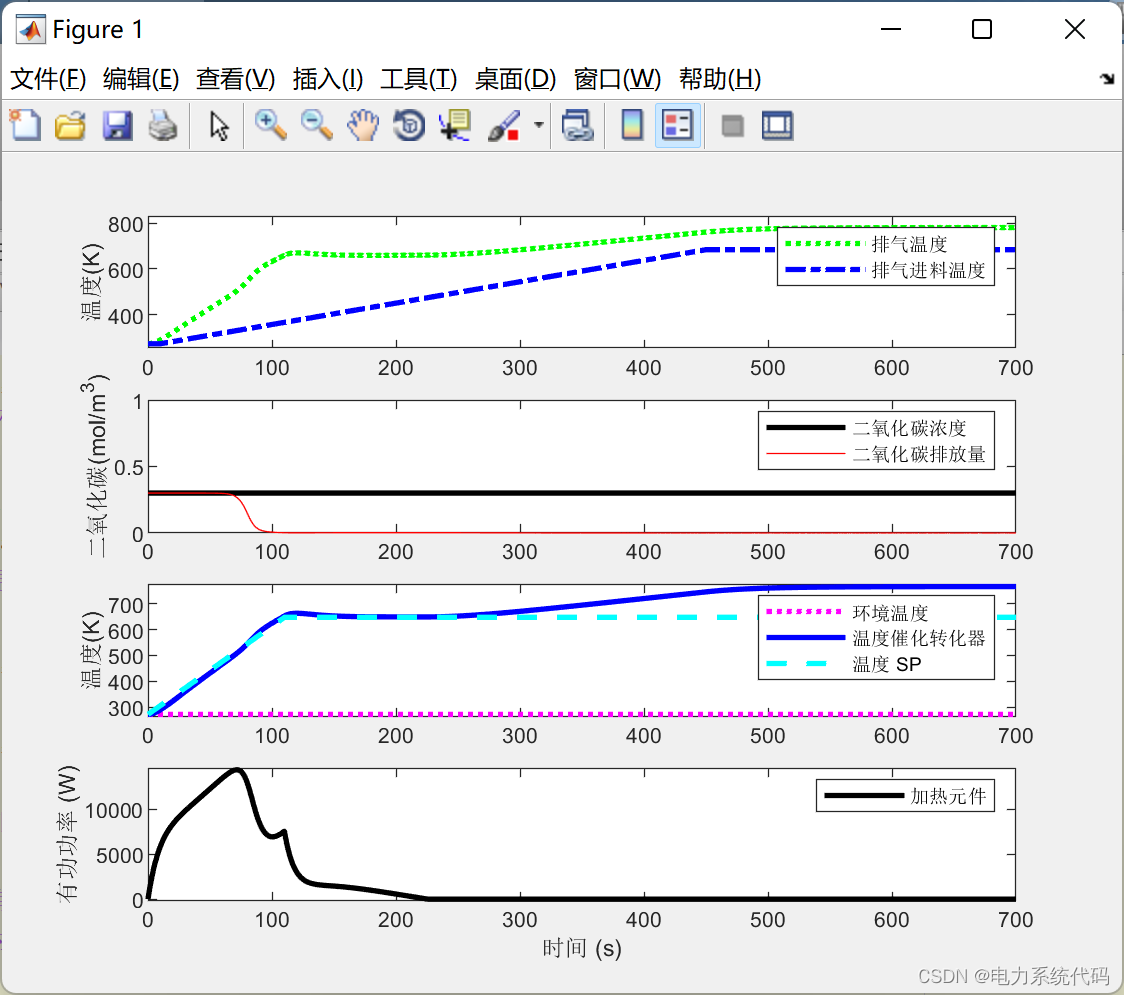Select the top plot's 温度(K) y-axis label
Image resolution: width=1124 pixels, height=995 pixels.
point(91,282)
